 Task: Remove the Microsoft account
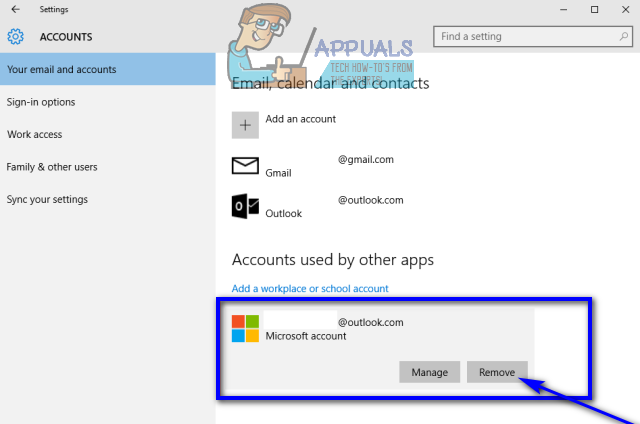(497, 372)
